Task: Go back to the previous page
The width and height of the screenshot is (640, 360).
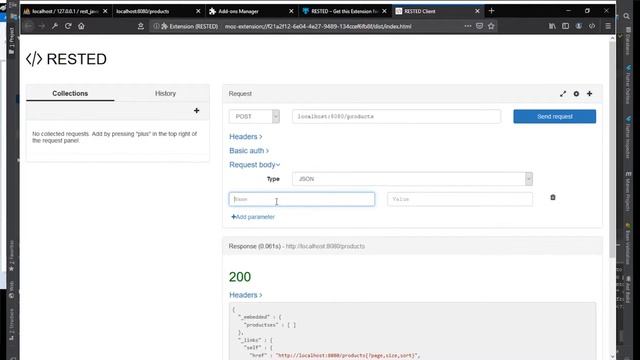Action: 29,26
